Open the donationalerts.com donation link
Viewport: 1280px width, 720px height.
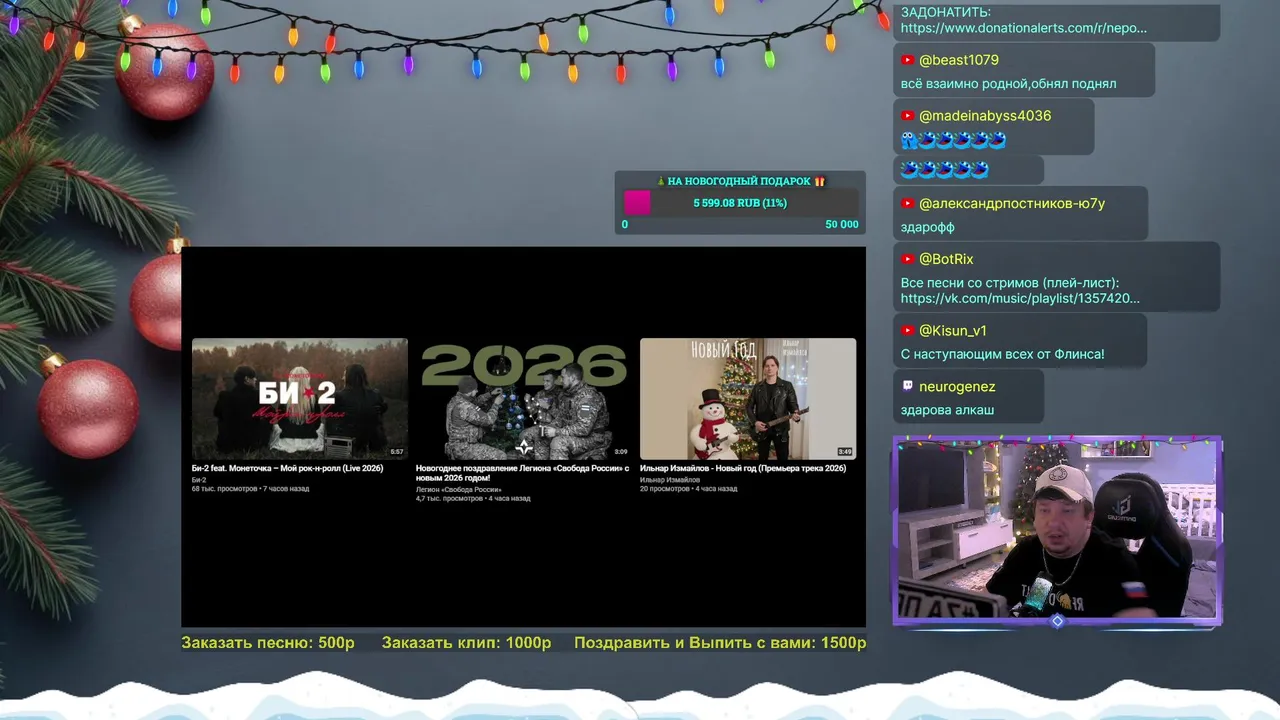pyautogui.click(x=1023, y=28)
